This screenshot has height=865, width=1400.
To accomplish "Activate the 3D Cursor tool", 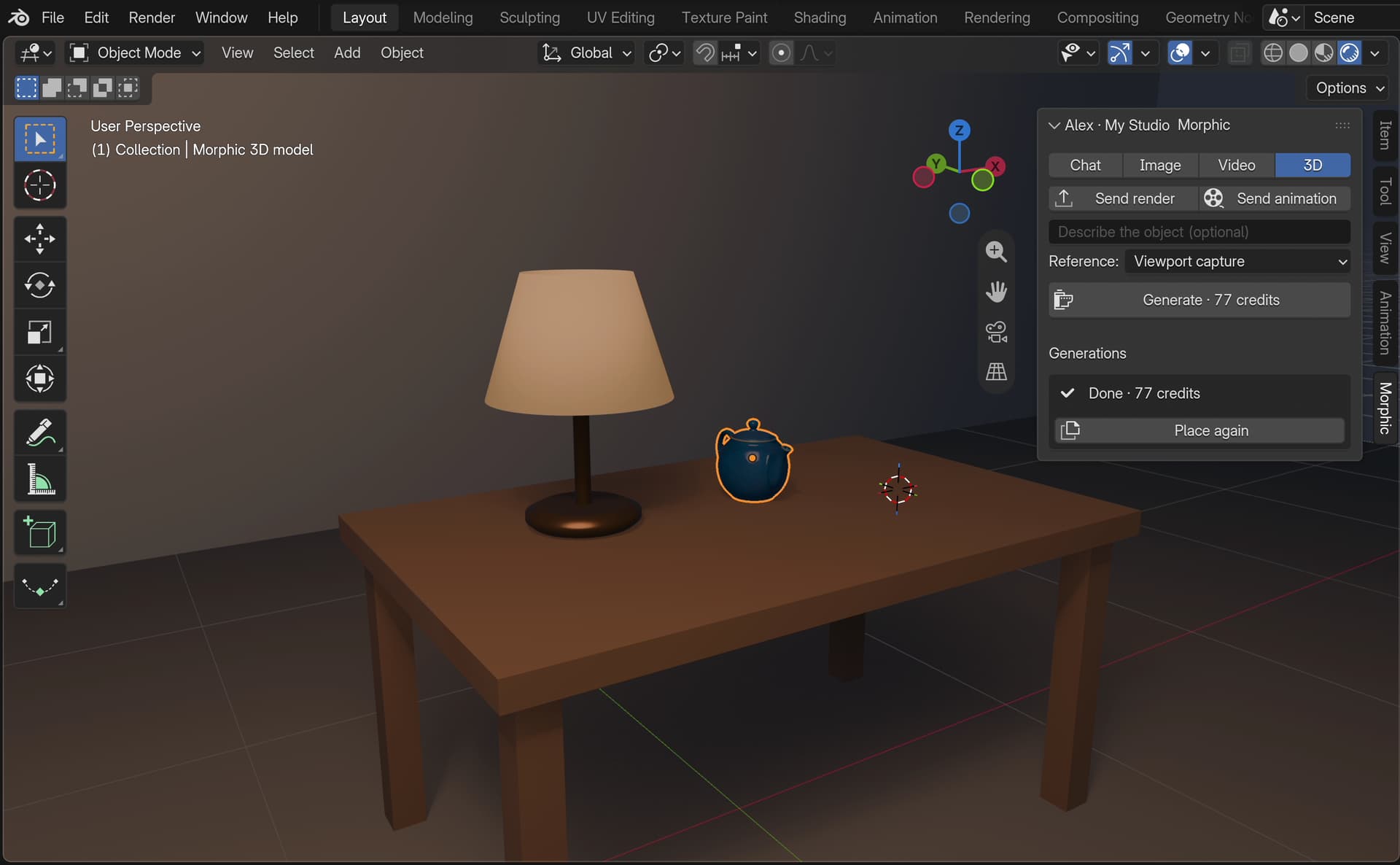I will coord(40,185).
